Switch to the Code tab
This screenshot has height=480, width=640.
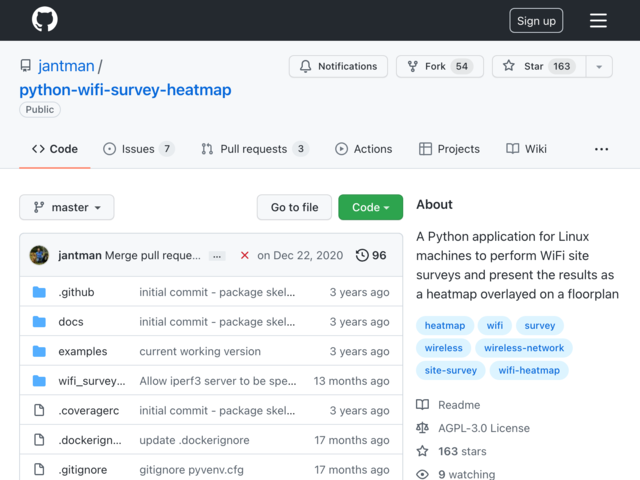[x=55, y=149]
